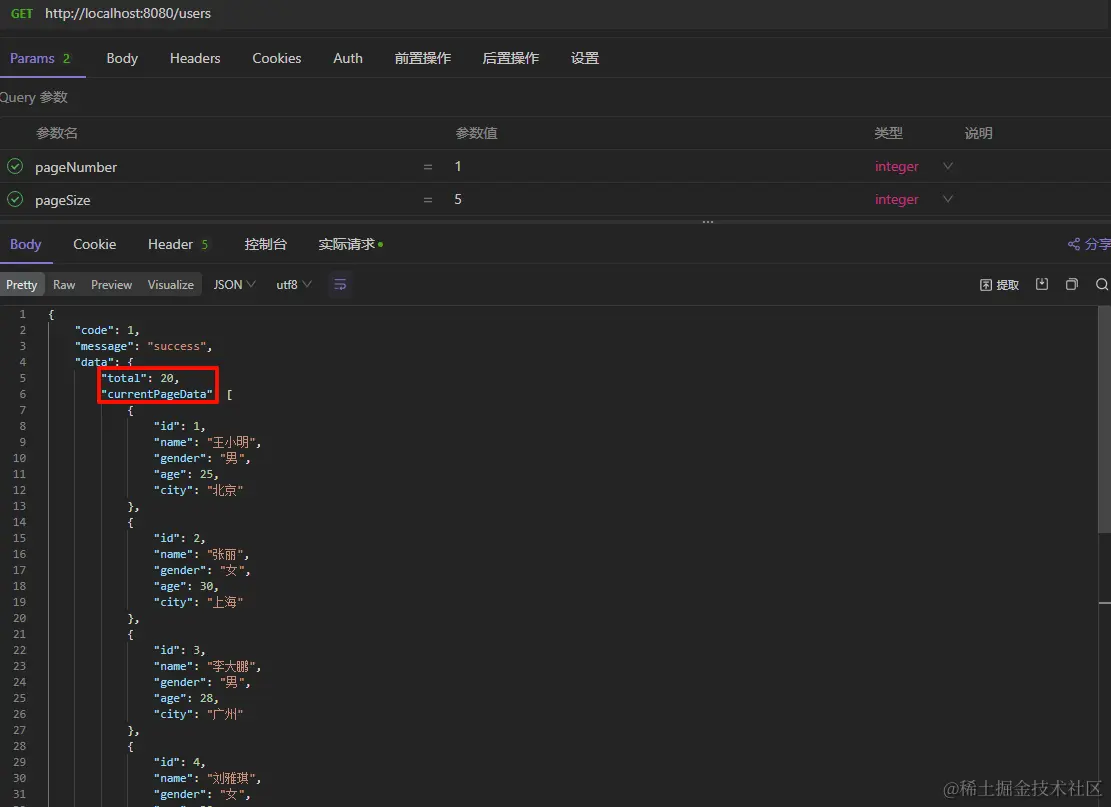This screenshot has height=807, width=1111.
Task: Click the request URL field
Action: (128, 13)
